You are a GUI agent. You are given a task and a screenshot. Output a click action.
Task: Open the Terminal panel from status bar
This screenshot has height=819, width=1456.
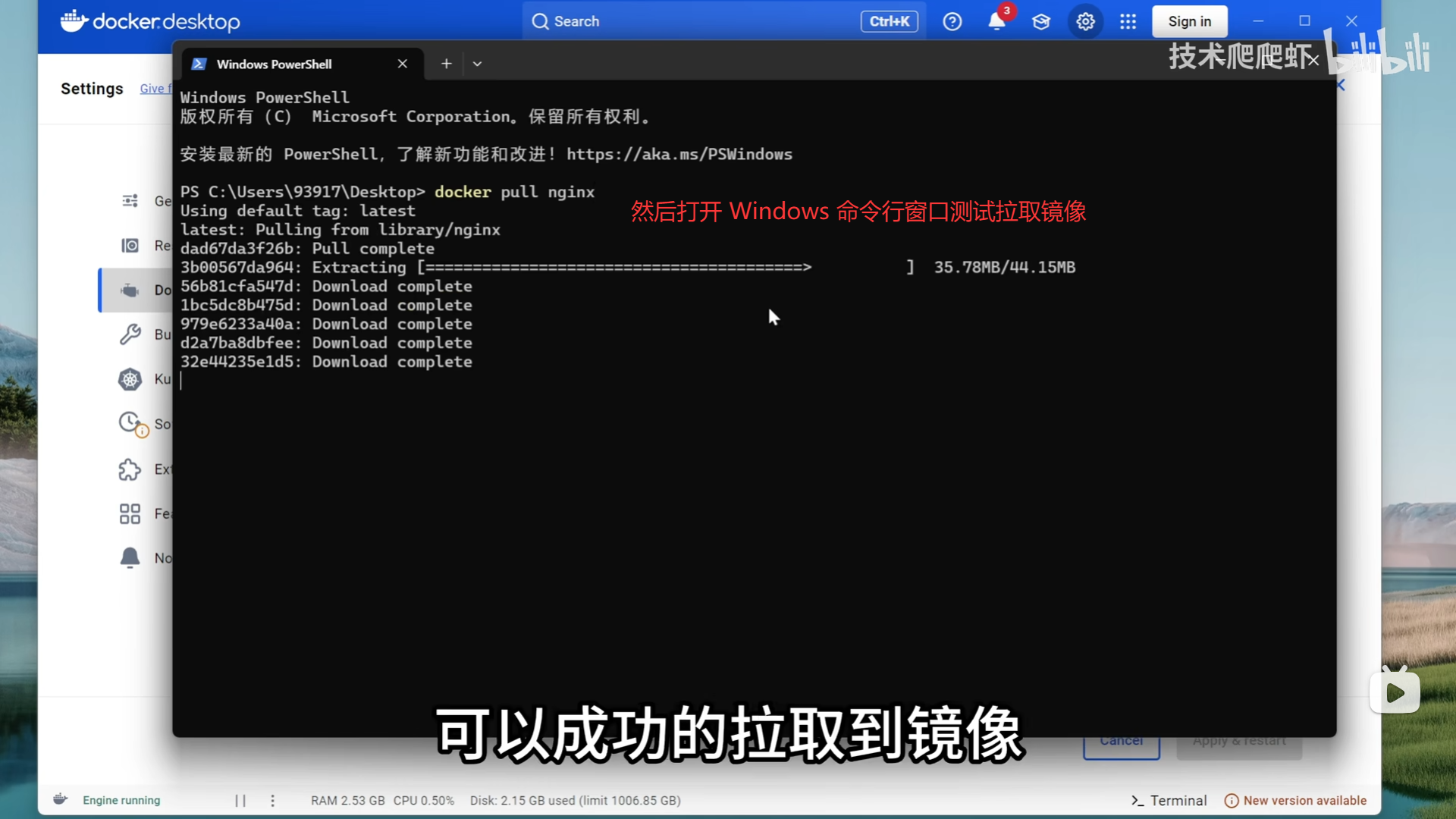tap(1169, 800)
